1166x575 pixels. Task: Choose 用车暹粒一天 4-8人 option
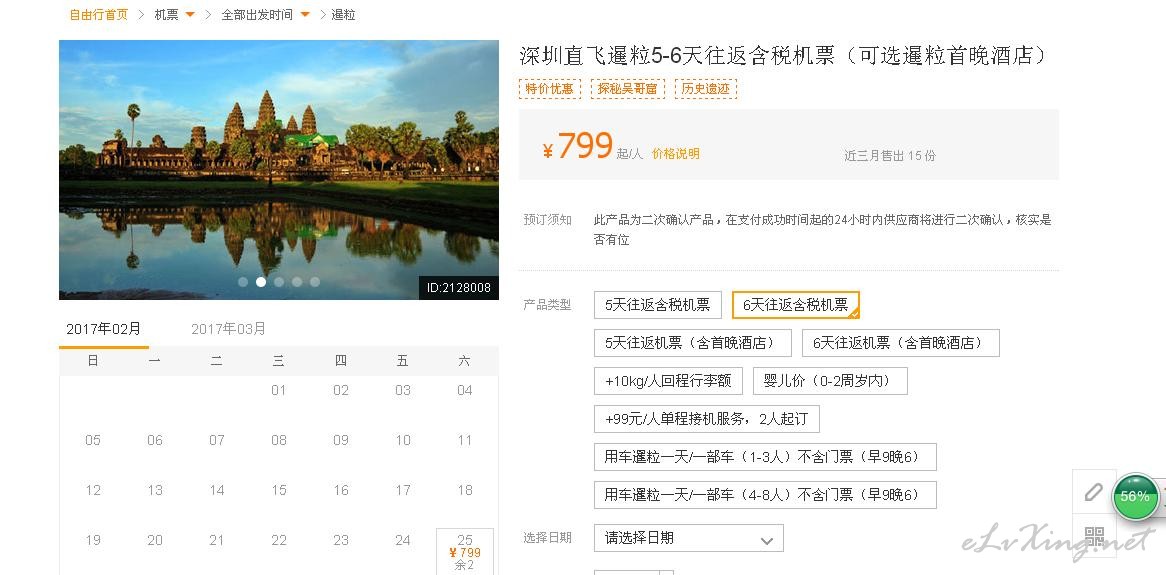coord(765,495)
